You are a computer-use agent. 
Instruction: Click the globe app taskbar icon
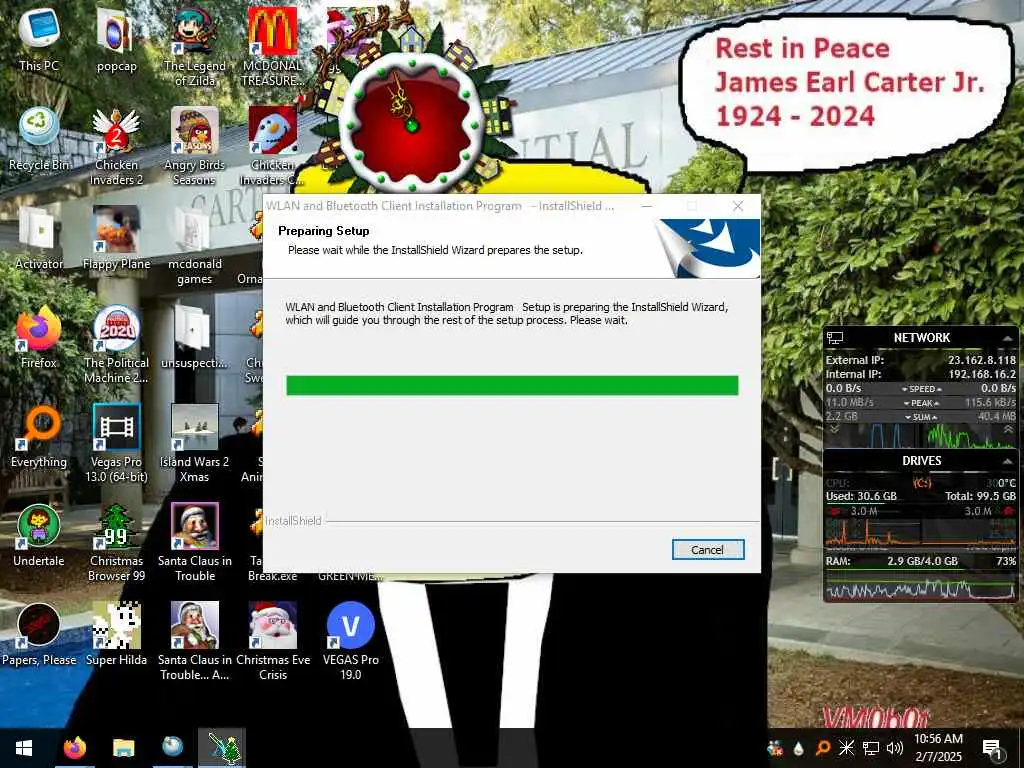tap(172, 748)
